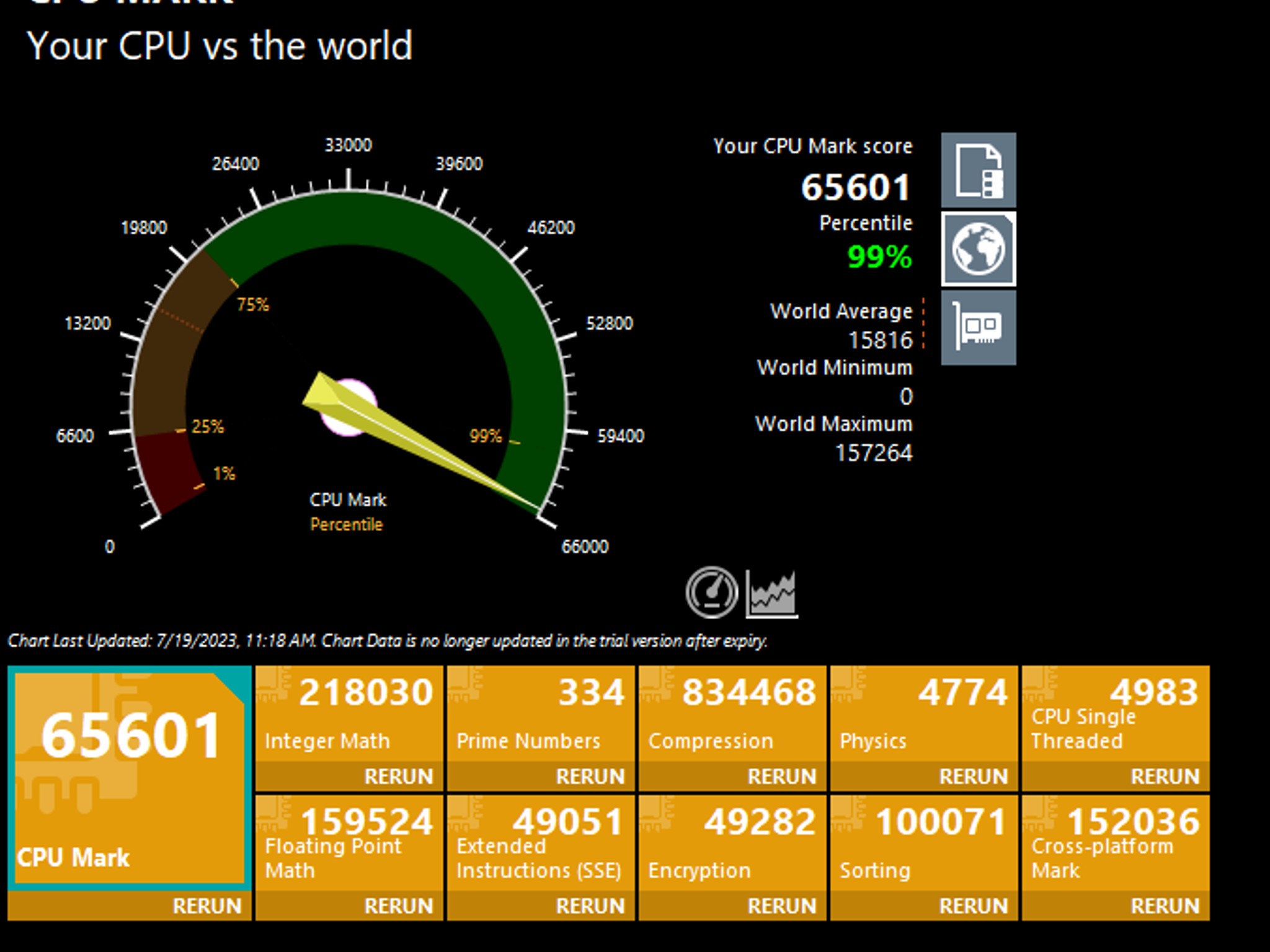This screenshot has width=1270, height=952.
Task: Click the Chart Last Updated notice text
Action: point(388,641)
